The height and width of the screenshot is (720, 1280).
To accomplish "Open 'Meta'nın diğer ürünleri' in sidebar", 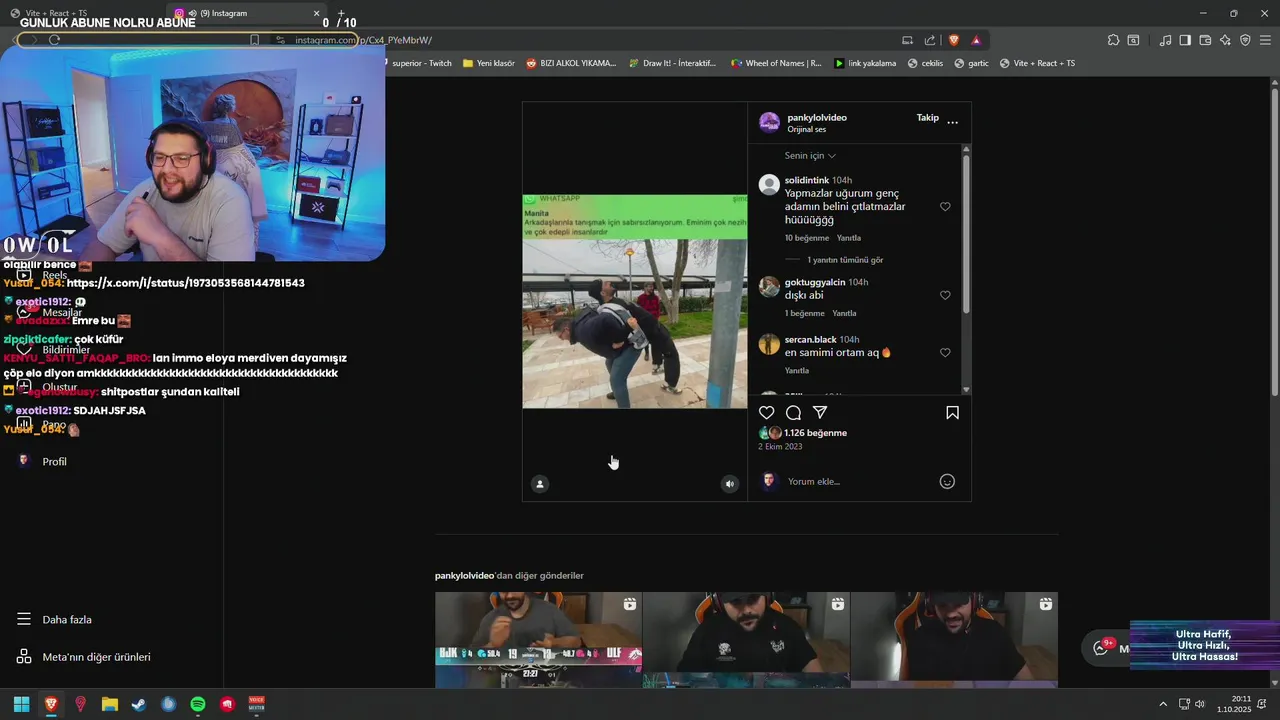I will (83, 657).
